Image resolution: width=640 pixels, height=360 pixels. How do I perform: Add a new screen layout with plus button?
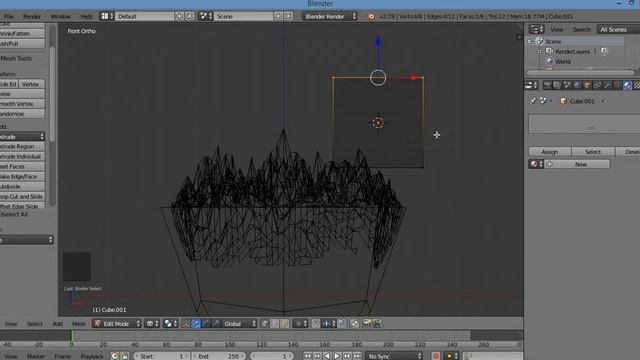(180, 16)
